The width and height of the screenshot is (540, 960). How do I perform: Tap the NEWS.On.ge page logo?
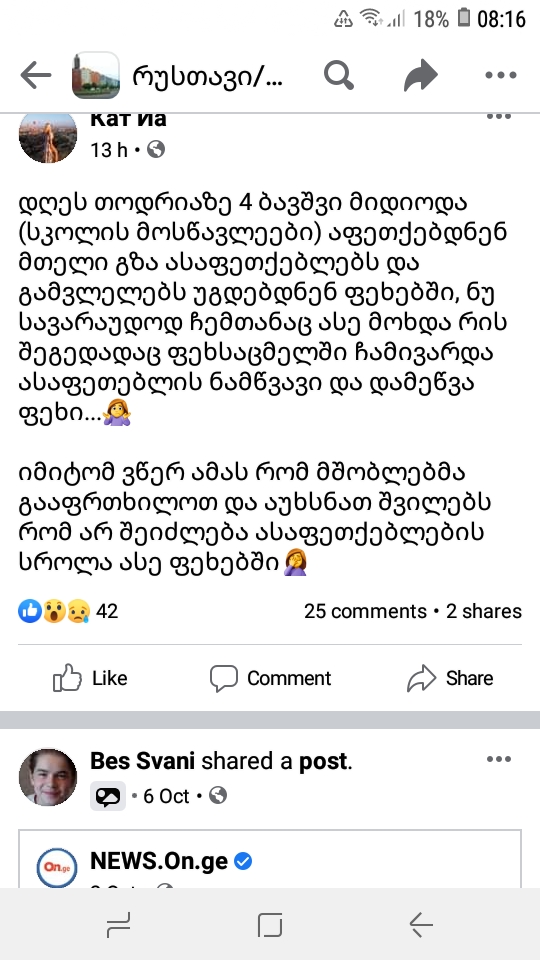[x=57, y=867]
